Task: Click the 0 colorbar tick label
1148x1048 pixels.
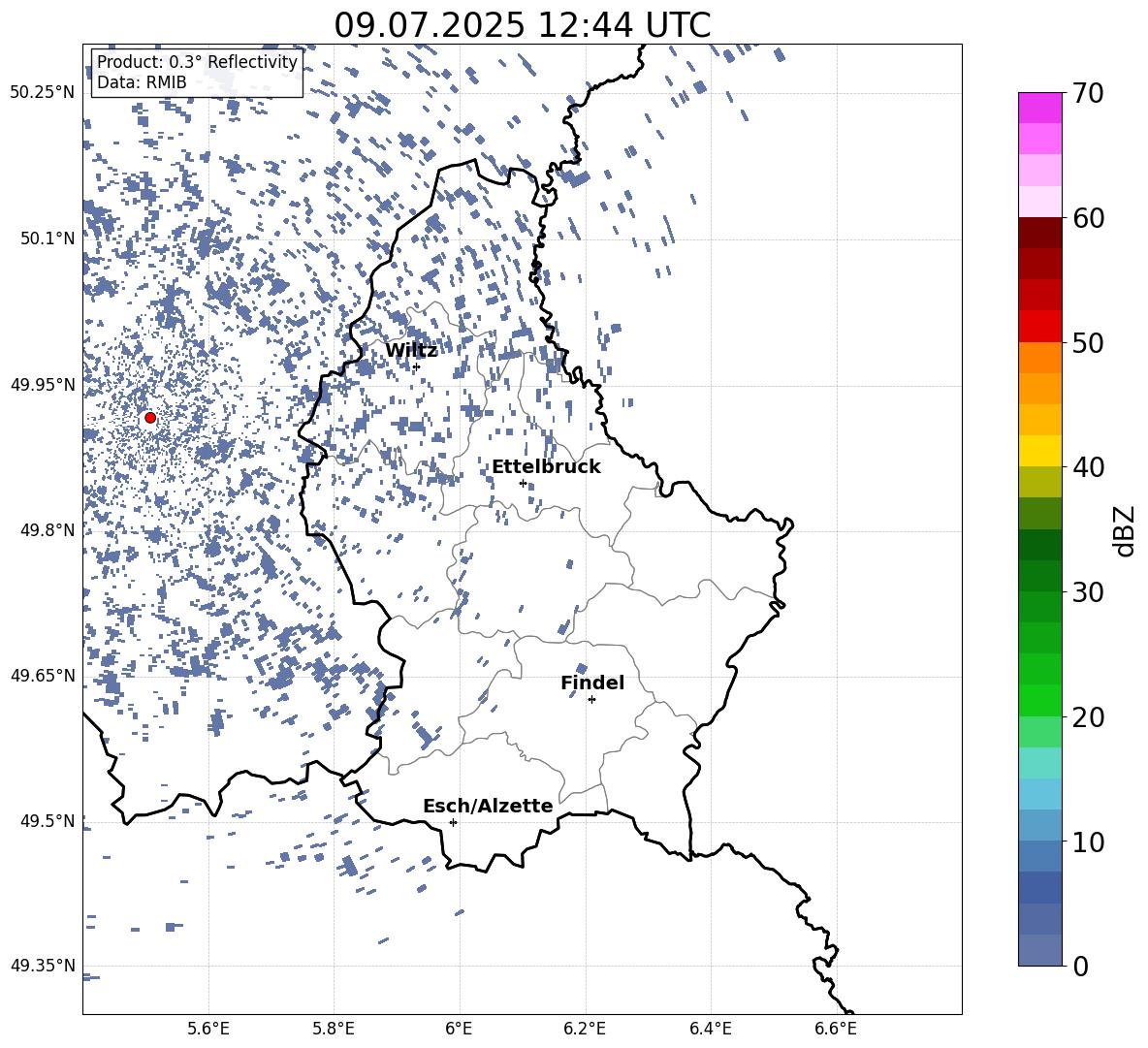Action: coord(1080,967)
